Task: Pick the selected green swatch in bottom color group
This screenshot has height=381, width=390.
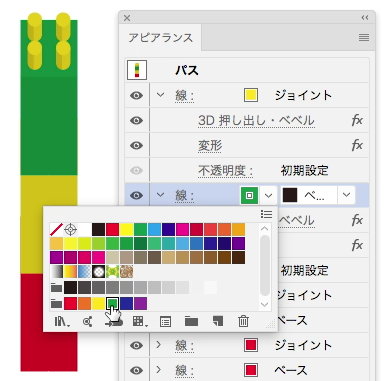Action: coord(112,304)
